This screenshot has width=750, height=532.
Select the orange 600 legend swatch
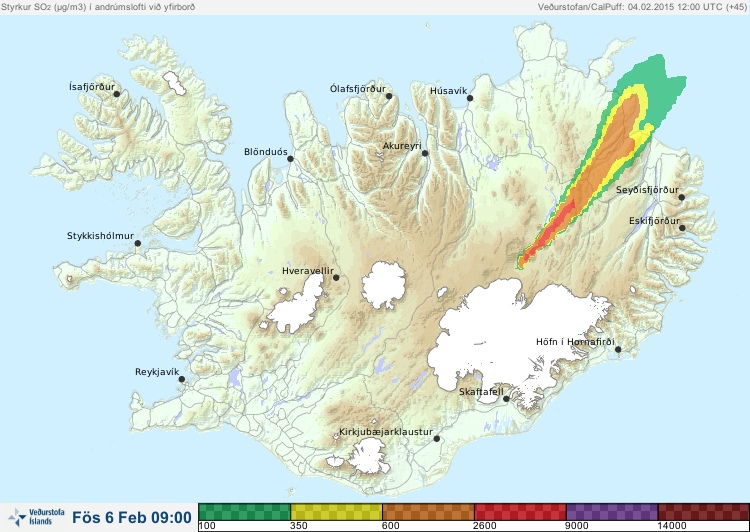(428, 512)
